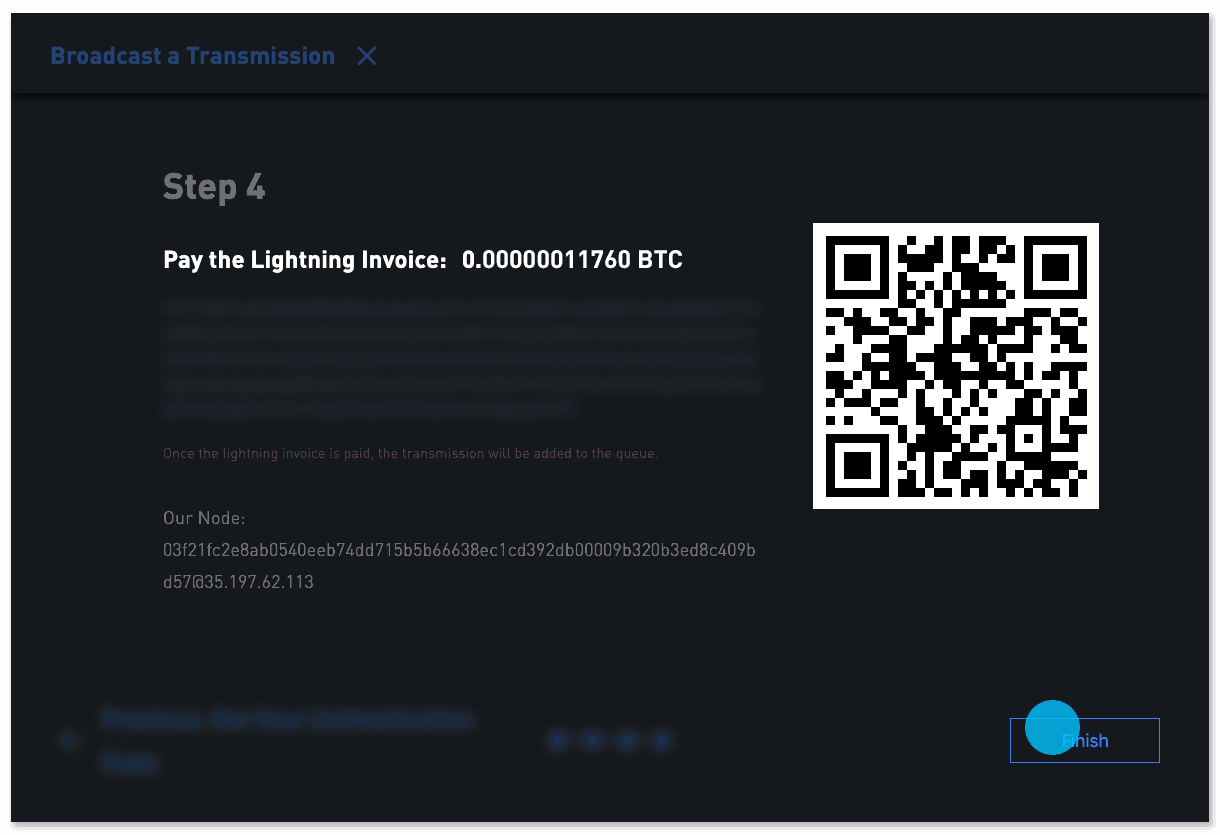Select the blurred lightning invoice text block
The height and width of the screenshot is (835, 1220).
(462, 358)
